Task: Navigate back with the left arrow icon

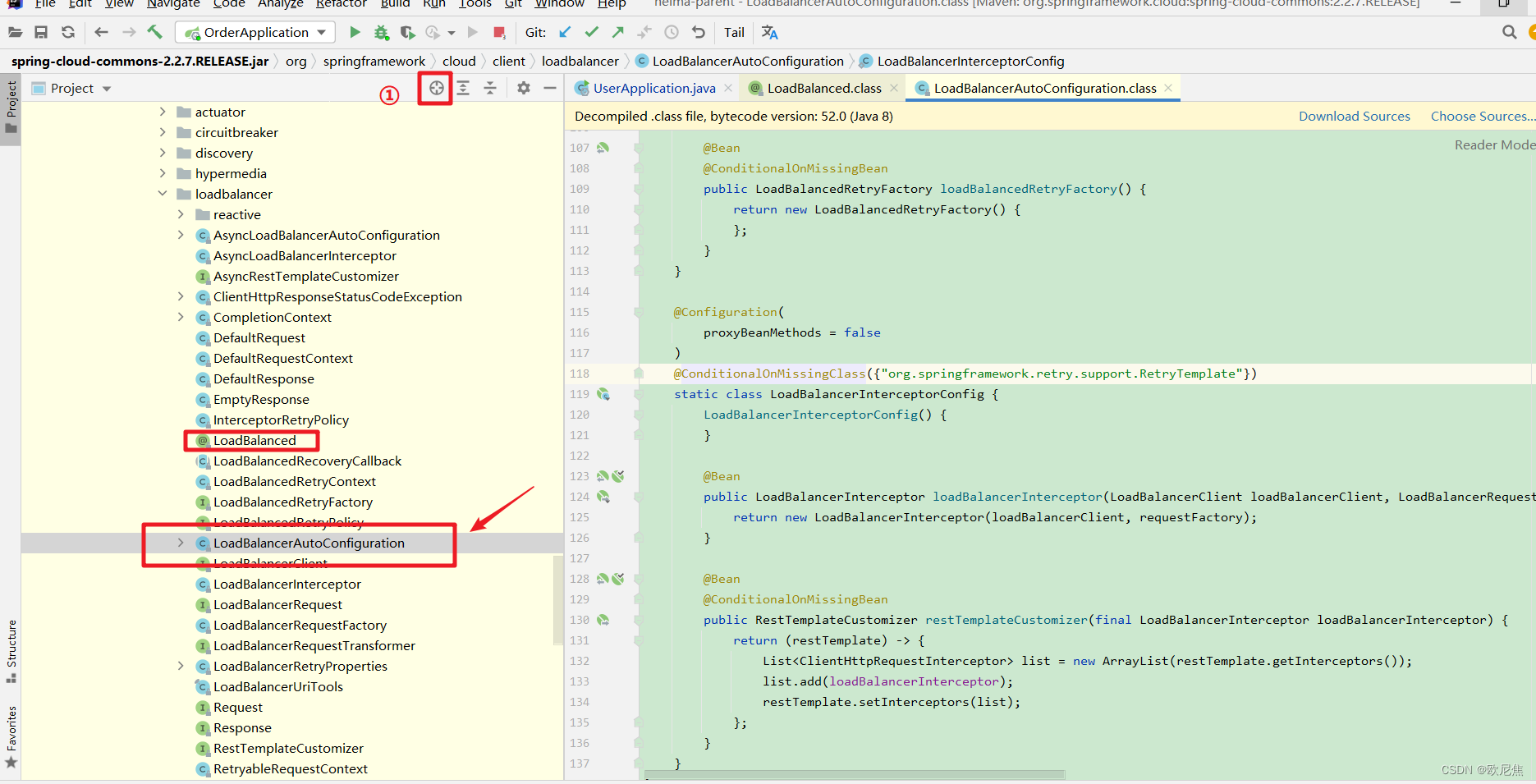Action: click(x=101, y=32)
